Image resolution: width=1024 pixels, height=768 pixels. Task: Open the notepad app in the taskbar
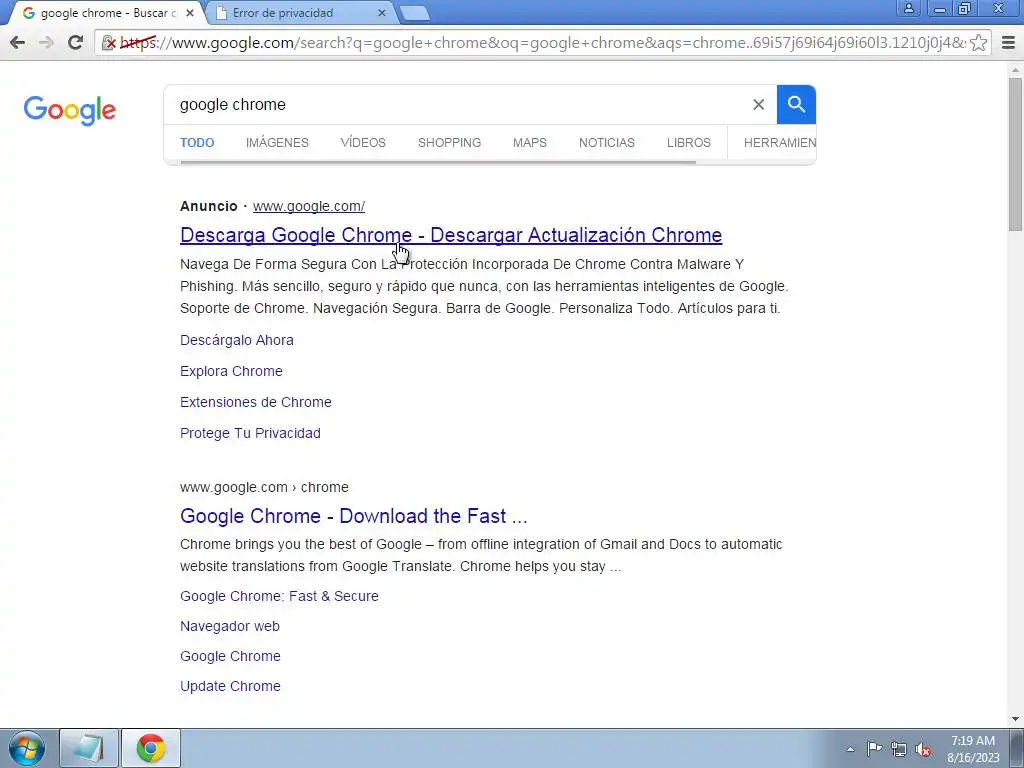coord(89,748)
